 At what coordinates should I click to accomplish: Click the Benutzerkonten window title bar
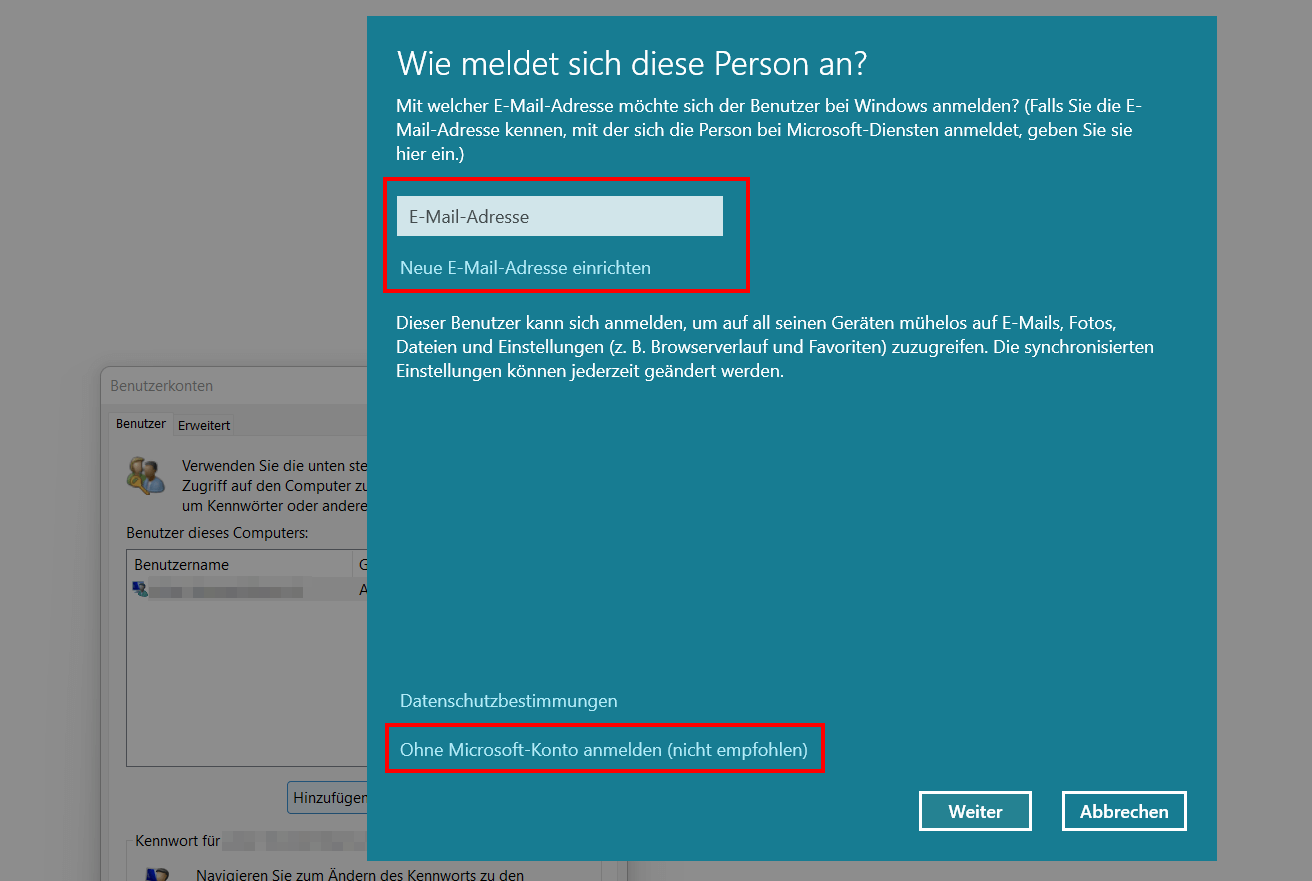pyautogui.click(x=235, y=386)
